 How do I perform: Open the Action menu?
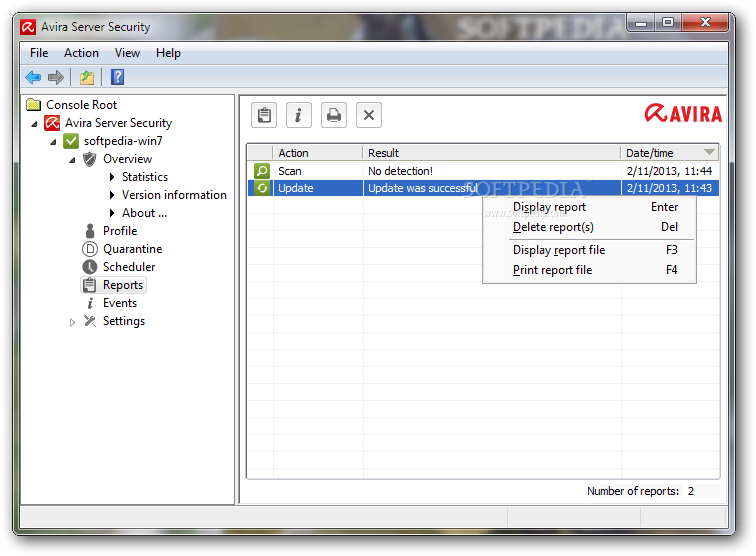81,53
